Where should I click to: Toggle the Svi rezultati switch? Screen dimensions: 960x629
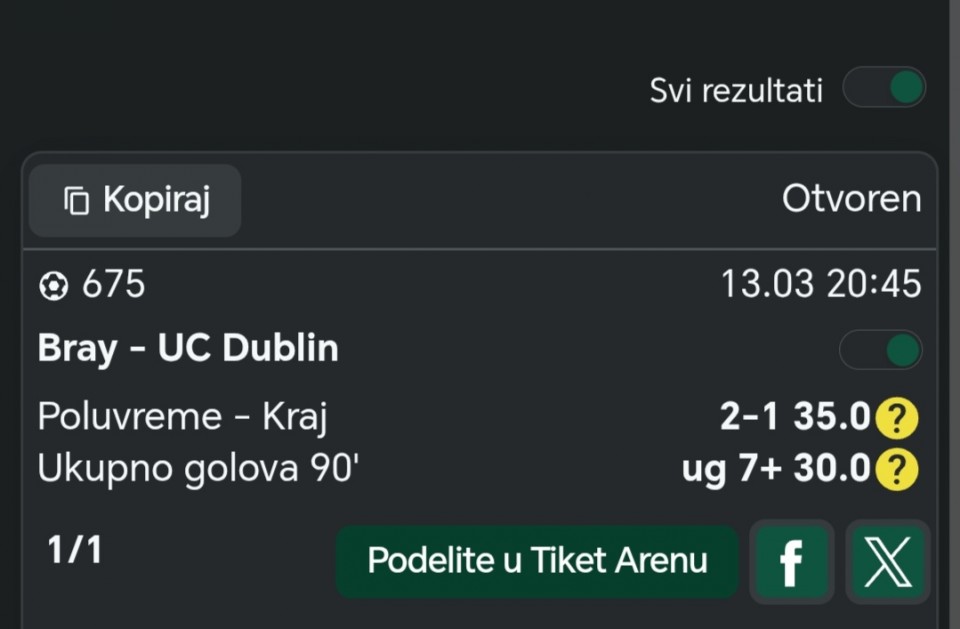[884, 89]
